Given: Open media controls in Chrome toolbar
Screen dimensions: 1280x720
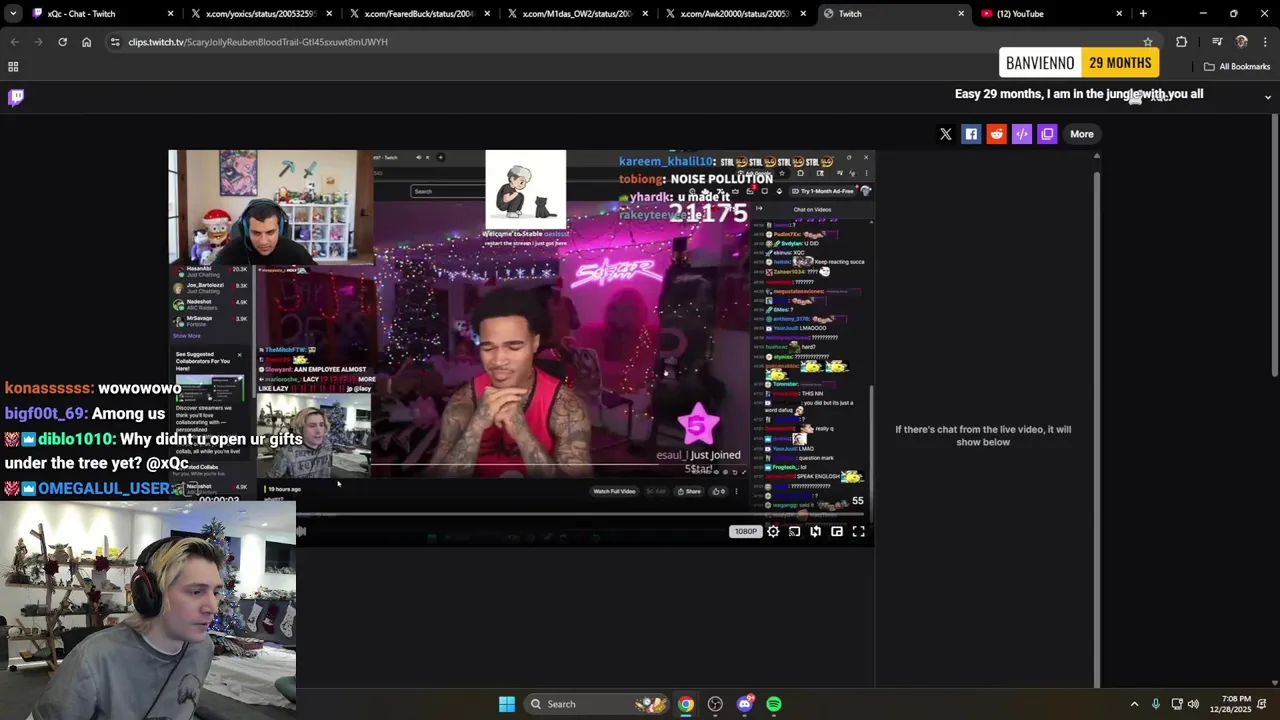Looking at the screenshot, I should (x=1217, y=42).
